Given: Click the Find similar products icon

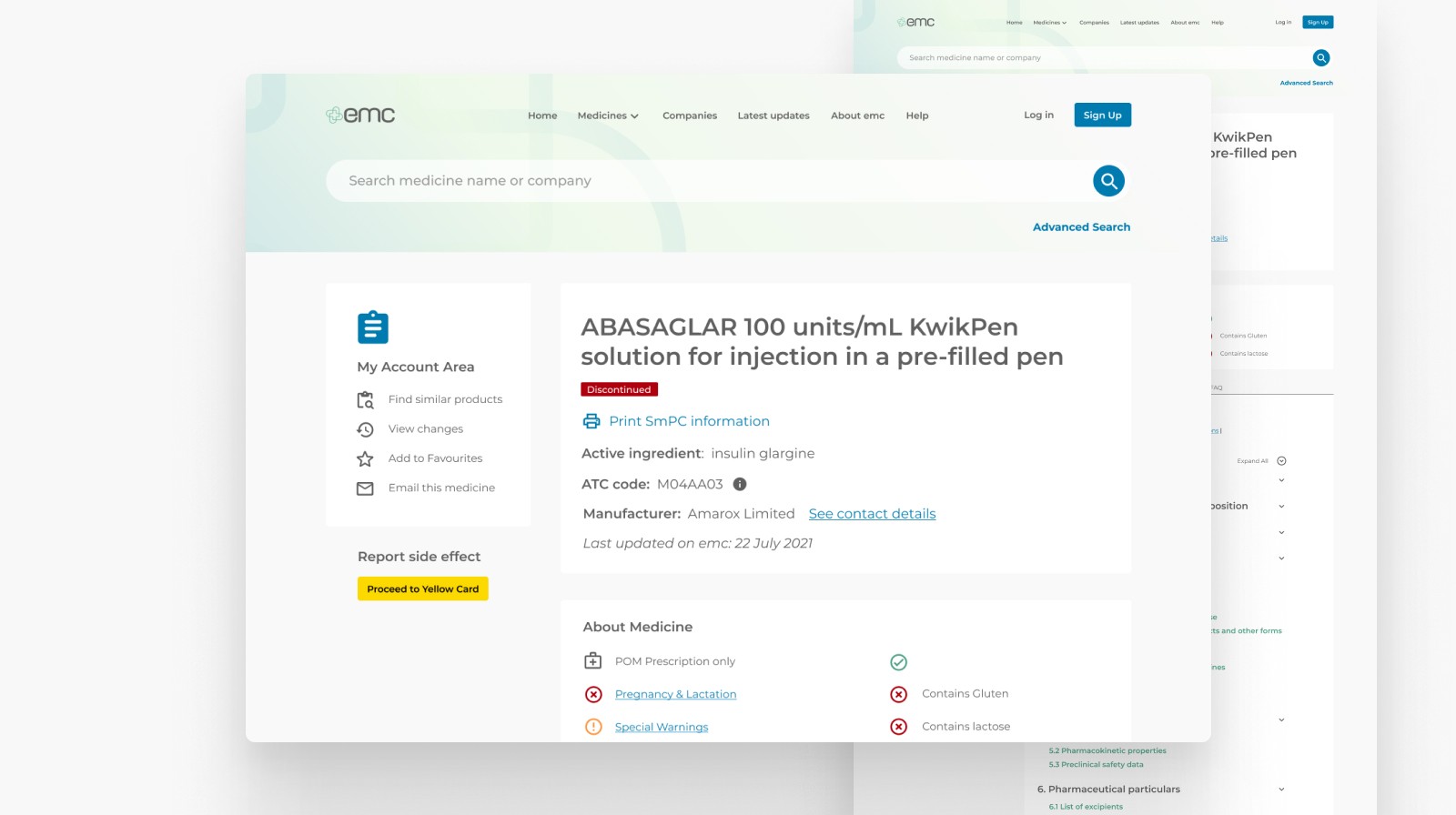Looking at the screenshot, I should coord(365,400).
